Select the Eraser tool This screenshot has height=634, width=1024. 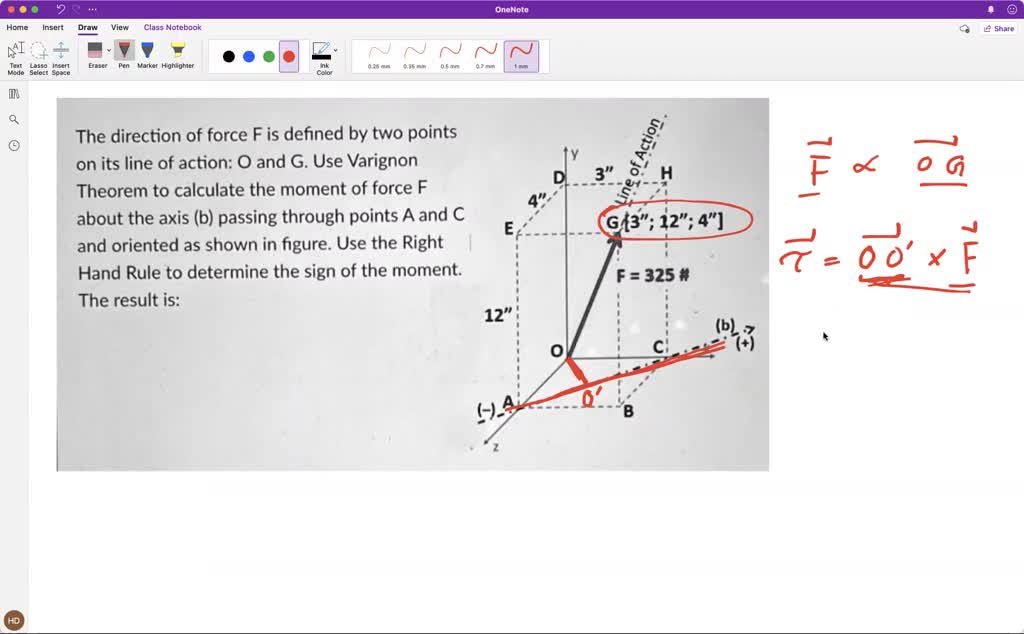[97, 50]
